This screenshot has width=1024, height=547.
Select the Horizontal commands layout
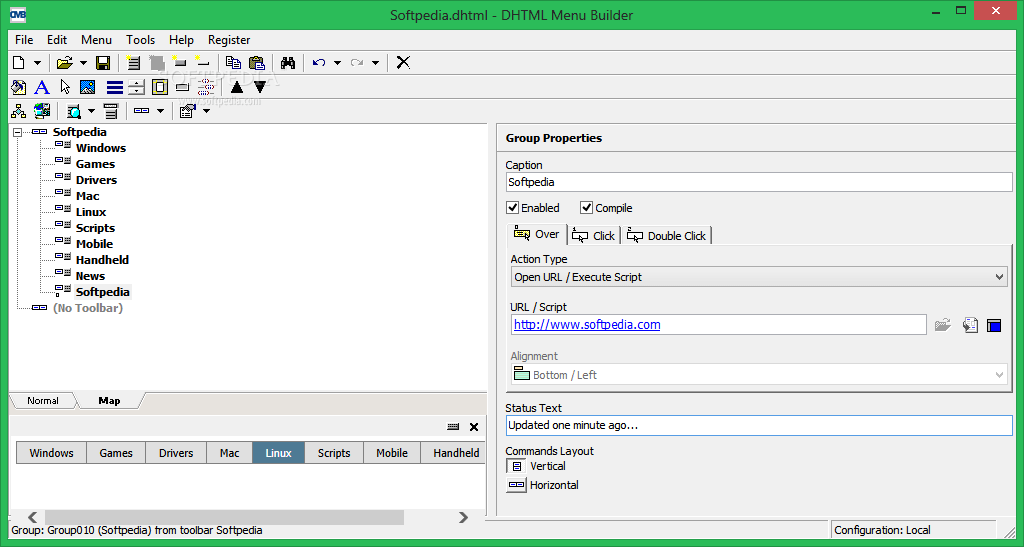click(517, 485)
